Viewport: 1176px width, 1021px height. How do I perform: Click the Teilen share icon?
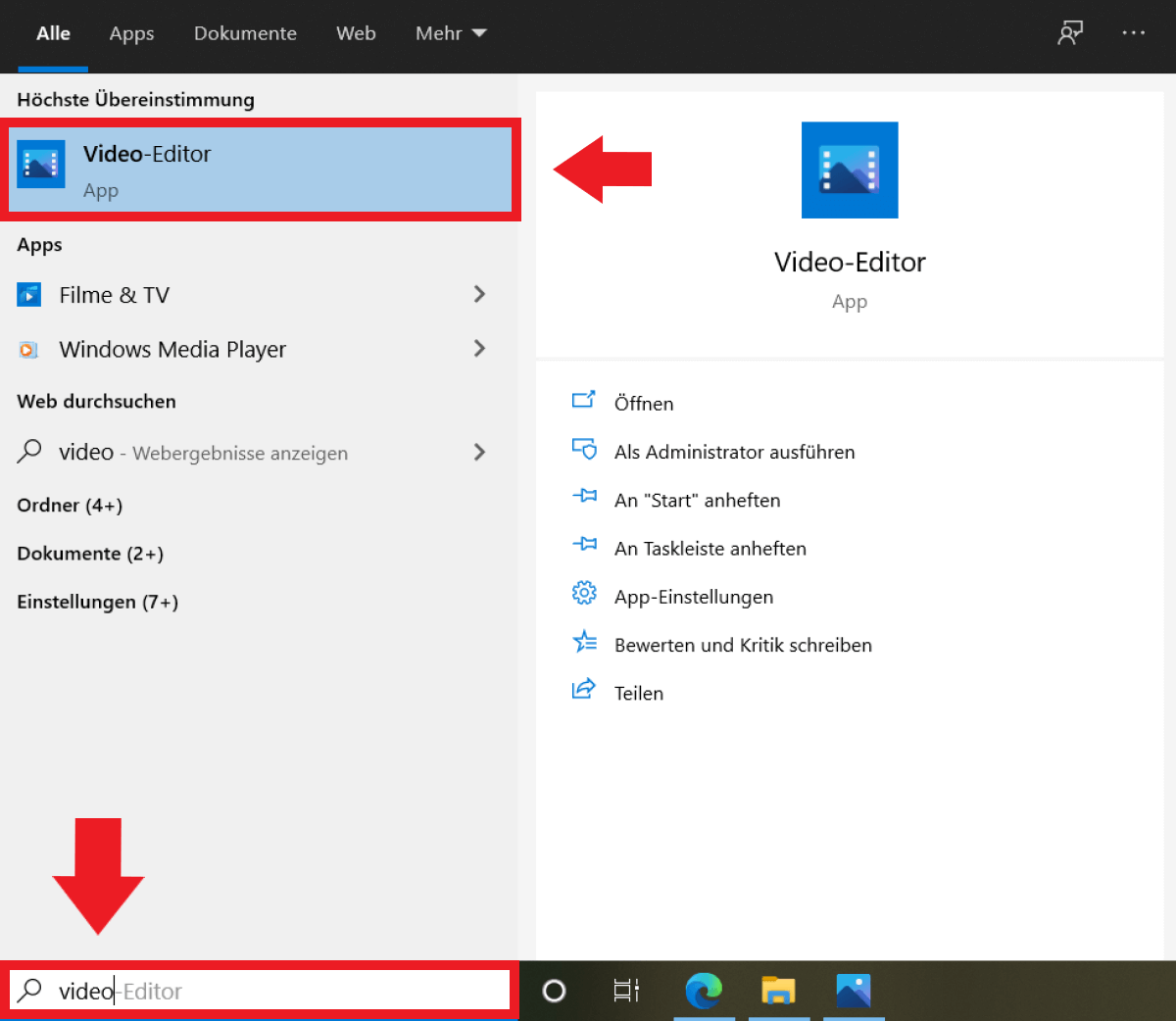coord(584,689)
